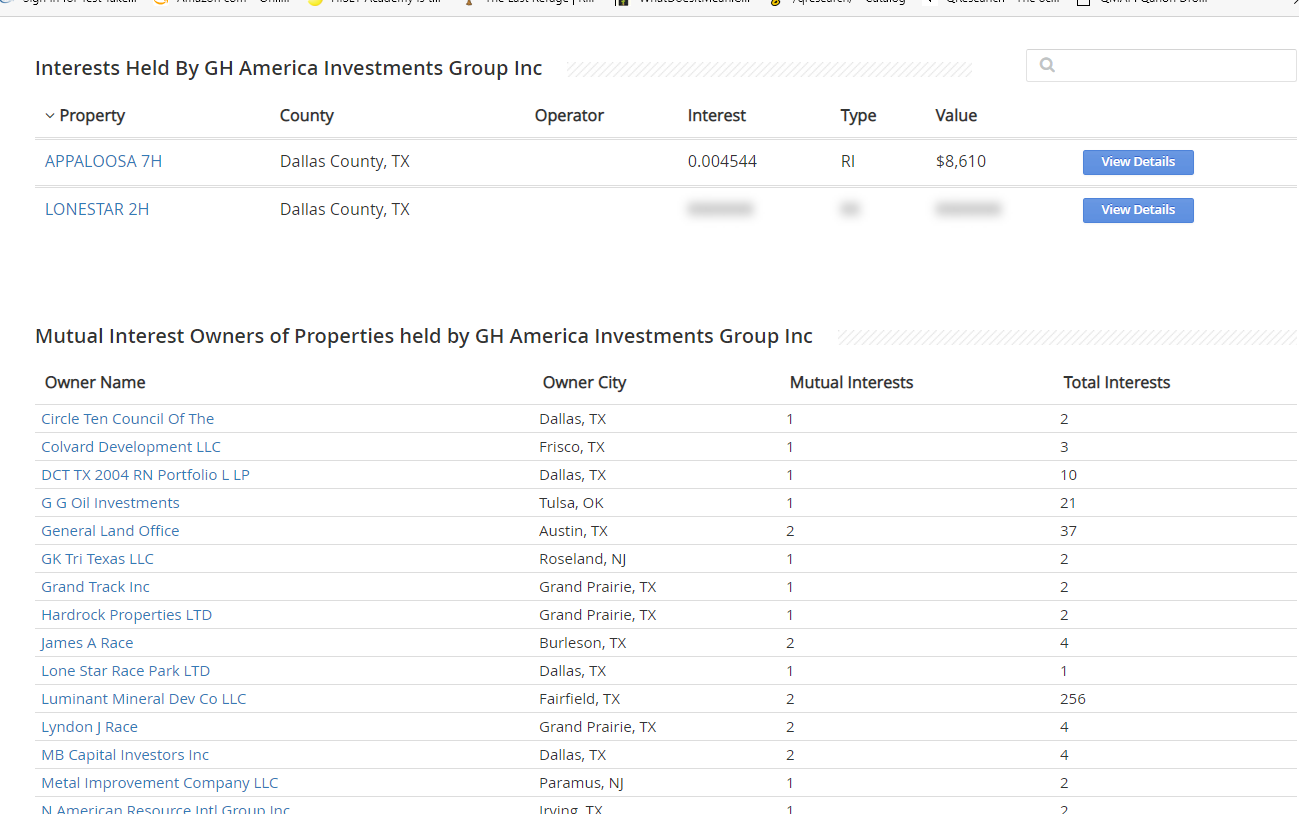Click the magnifier icon in the search box
The width and height of the screenshot is (1299, 814).
1047,65
